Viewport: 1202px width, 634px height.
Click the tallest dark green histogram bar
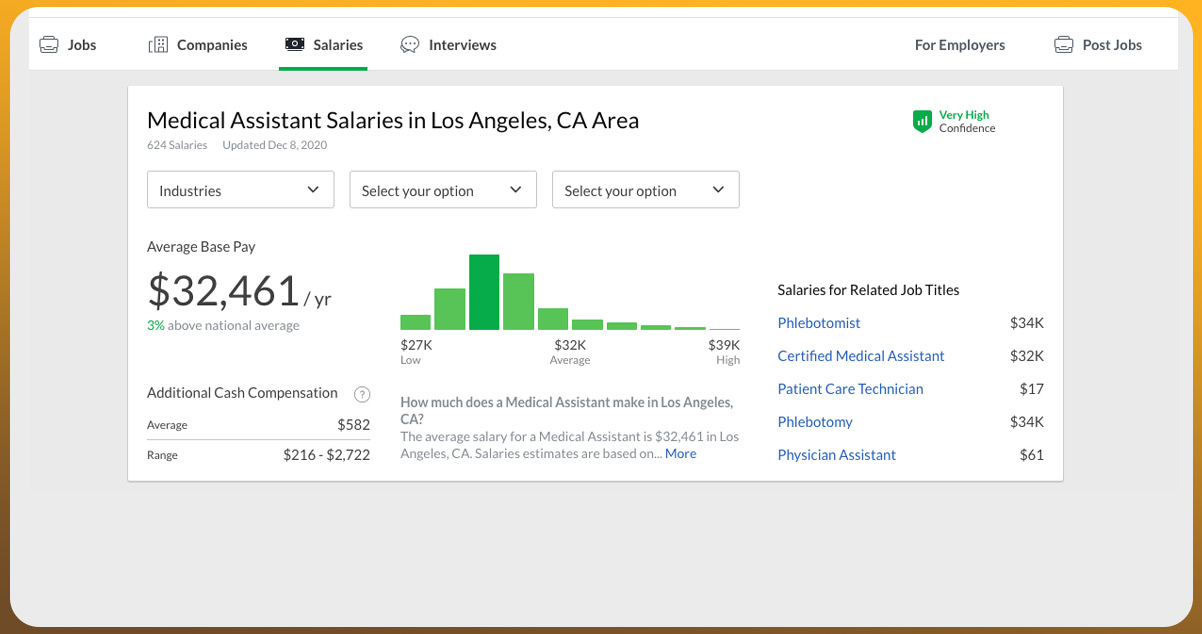(484, 292)
